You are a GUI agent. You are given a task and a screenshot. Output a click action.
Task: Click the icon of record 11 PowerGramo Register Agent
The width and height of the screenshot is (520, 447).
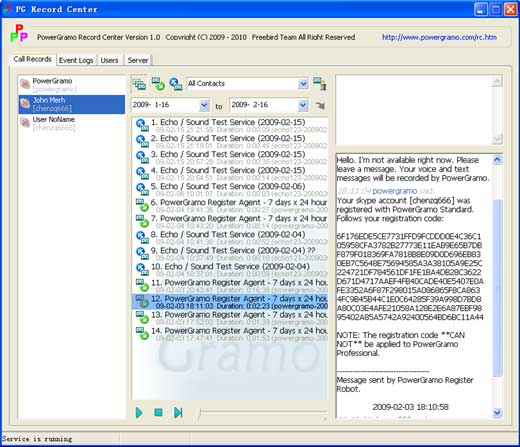pos(142,286)
